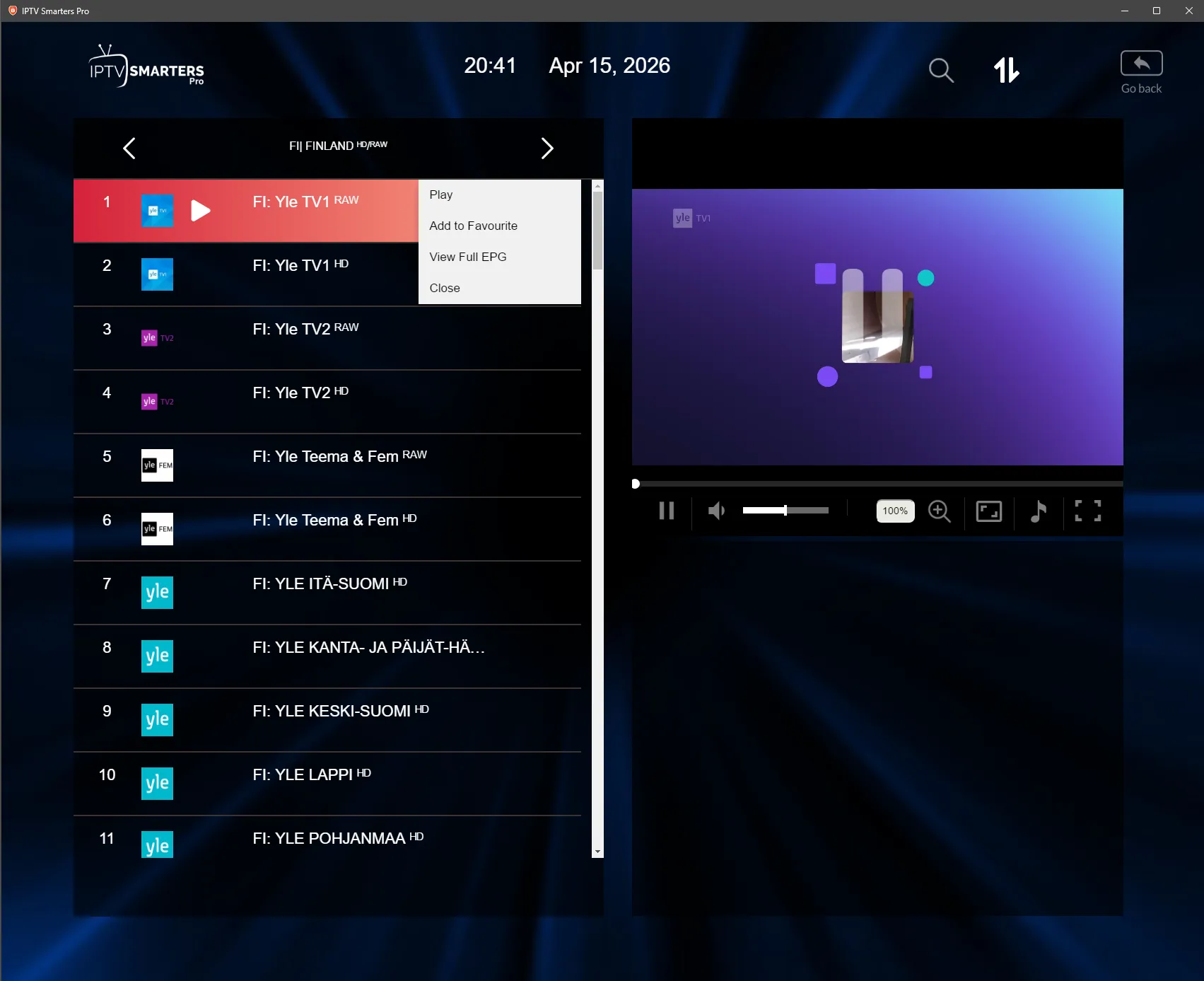Click the FI| FINLAND HD/RAW category title
1204x981 pixels.
point(338,146)
